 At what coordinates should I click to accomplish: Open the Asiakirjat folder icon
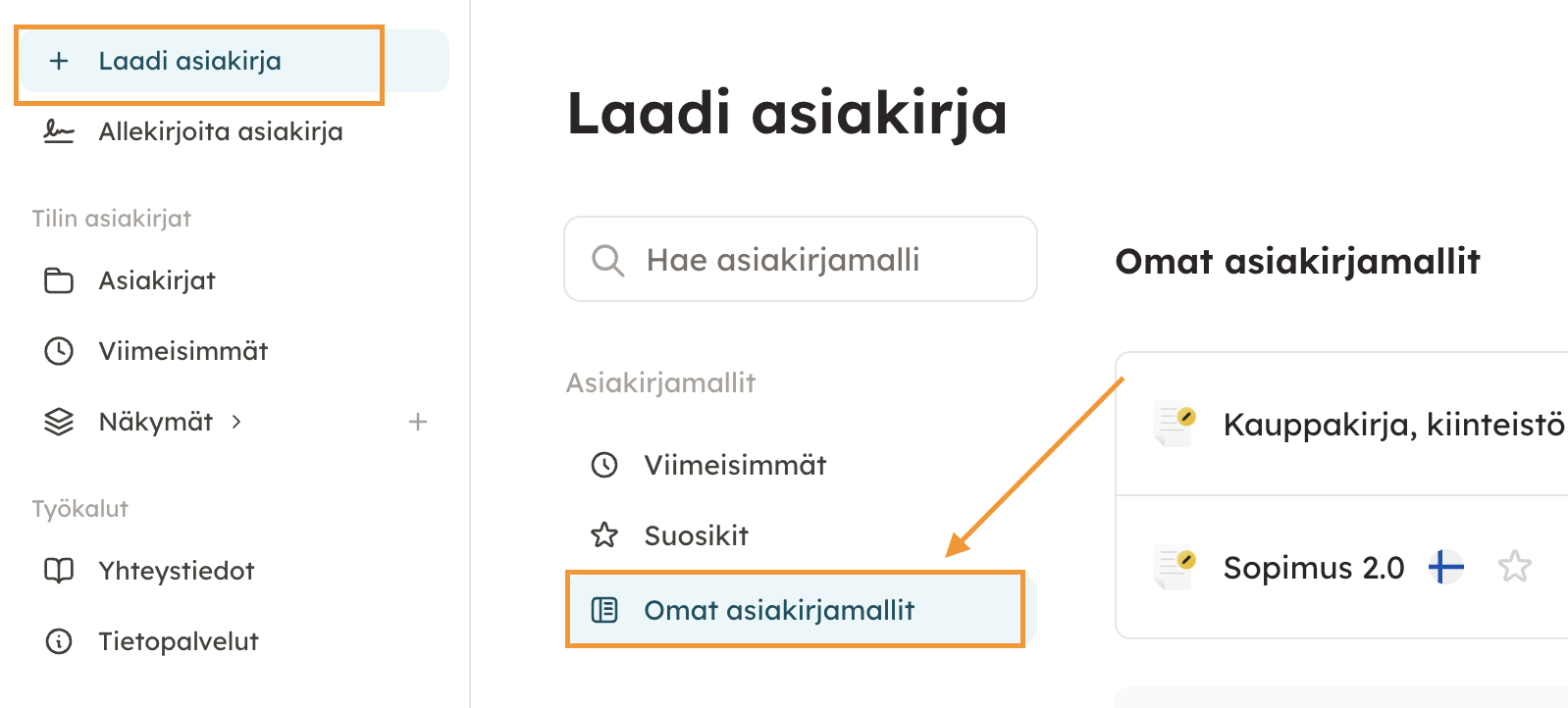[59, 280]
